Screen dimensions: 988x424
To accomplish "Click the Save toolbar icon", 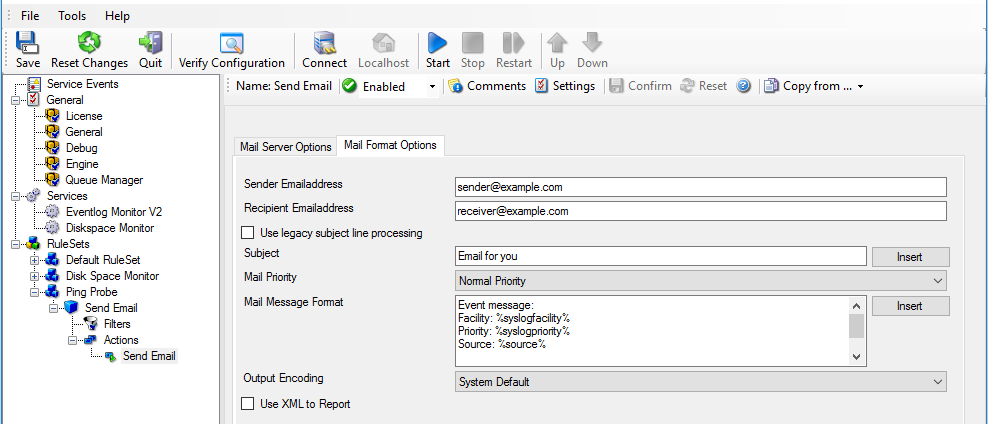I will click(x=28, y=42).
